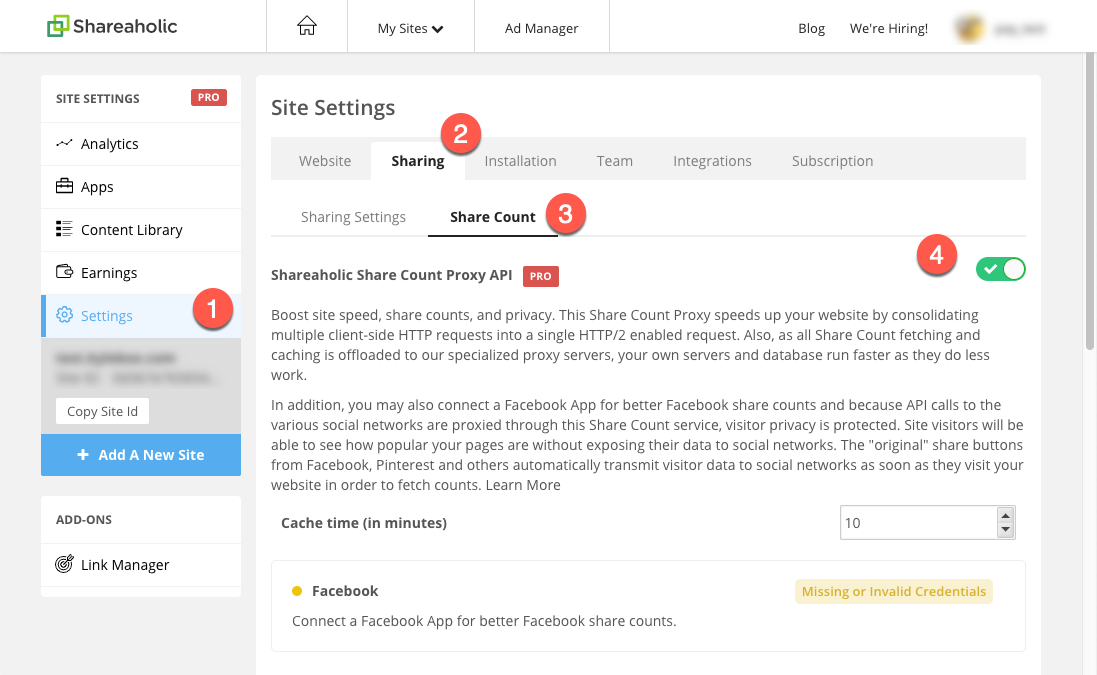
Task: Click the PRO badge beside Proxy API heading
Action: pos(541,276)
